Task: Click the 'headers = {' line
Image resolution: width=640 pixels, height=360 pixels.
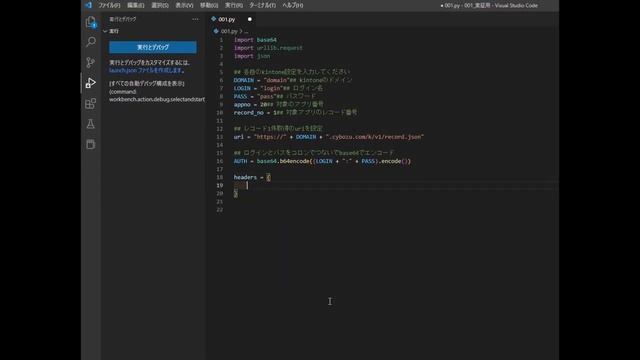Action: coord(252,177)
